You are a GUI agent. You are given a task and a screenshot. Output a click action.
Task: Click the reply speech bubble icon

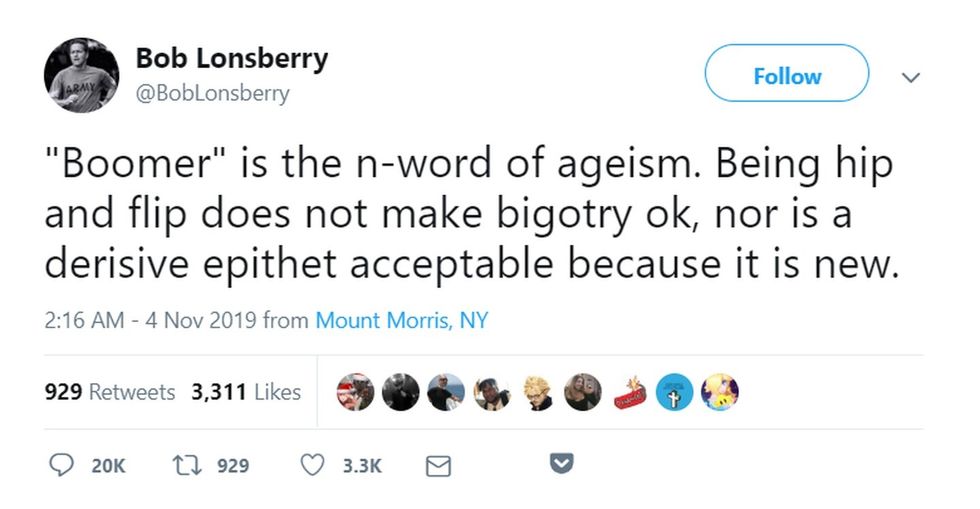tap(61, 465)
